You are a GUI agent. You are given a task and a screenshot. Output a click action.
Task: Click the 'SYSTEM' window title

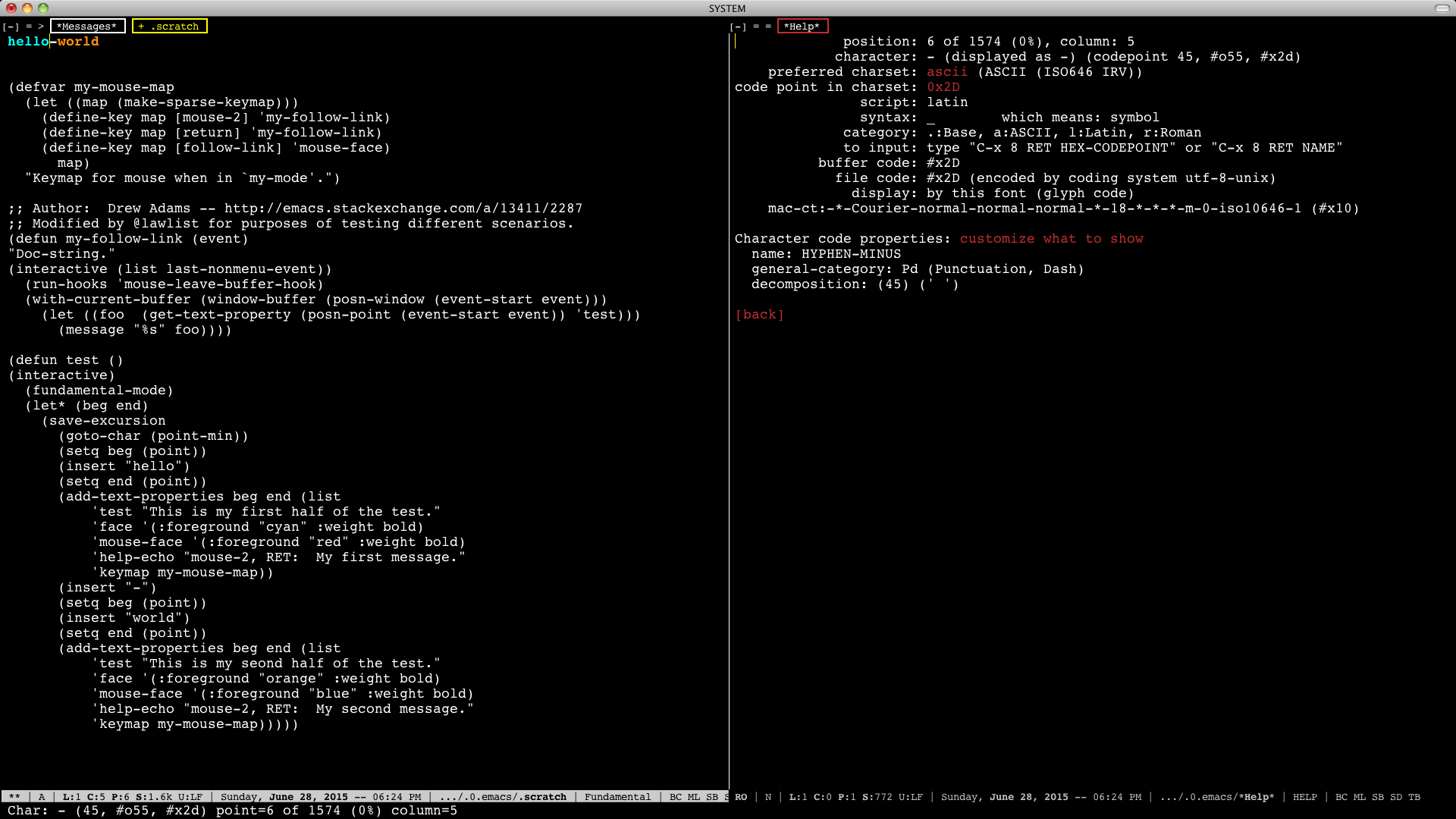tap(727, 8)
